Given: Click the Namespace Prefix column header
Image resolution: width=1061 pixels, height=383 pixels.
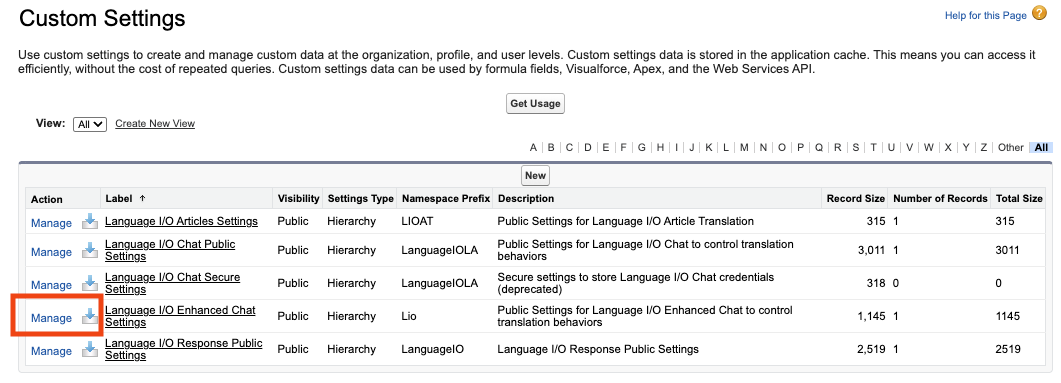Looking at the screenshot, I should point(445,199).
